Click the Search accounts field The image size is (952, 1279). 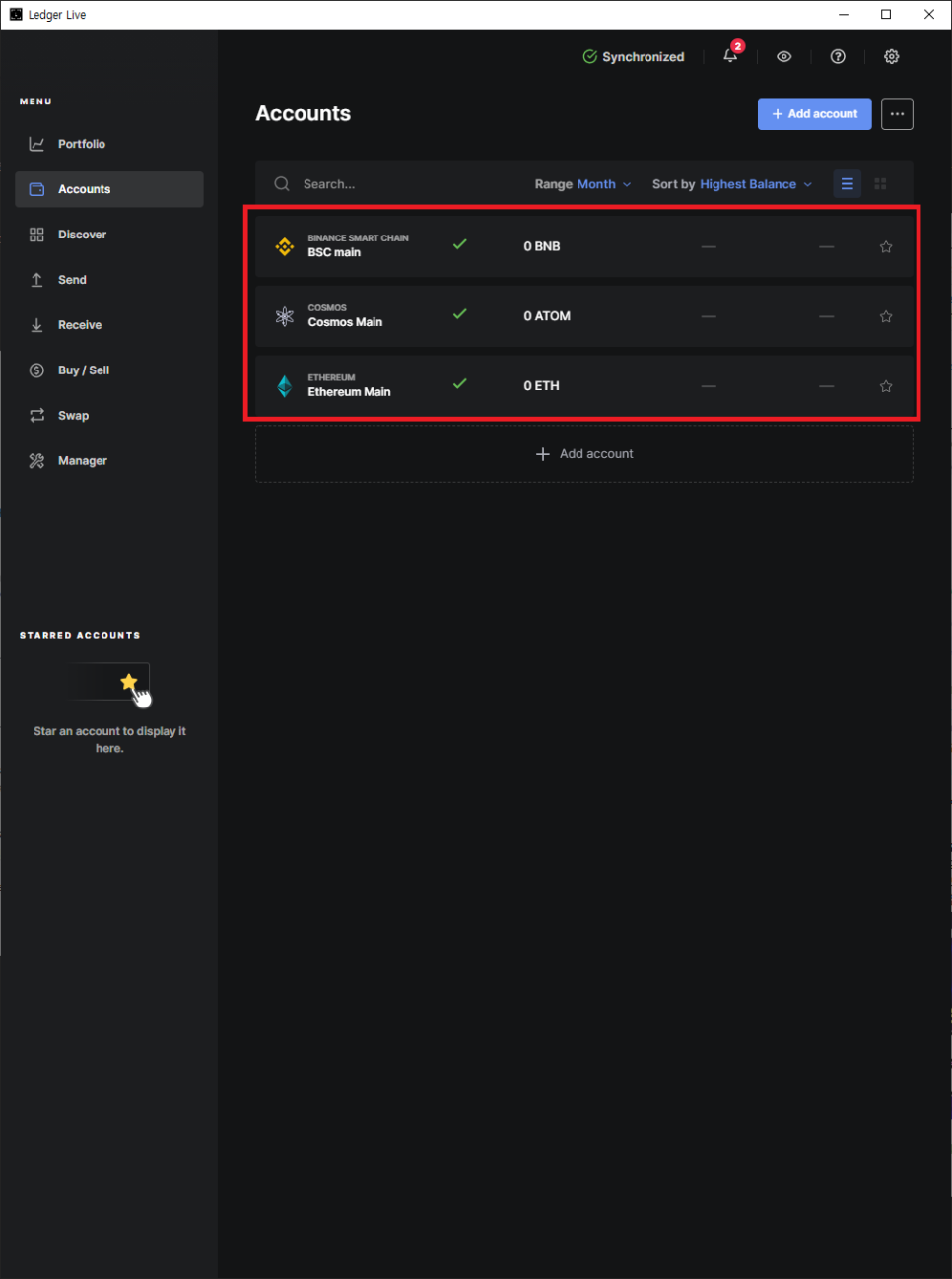(x=394, y=184)
